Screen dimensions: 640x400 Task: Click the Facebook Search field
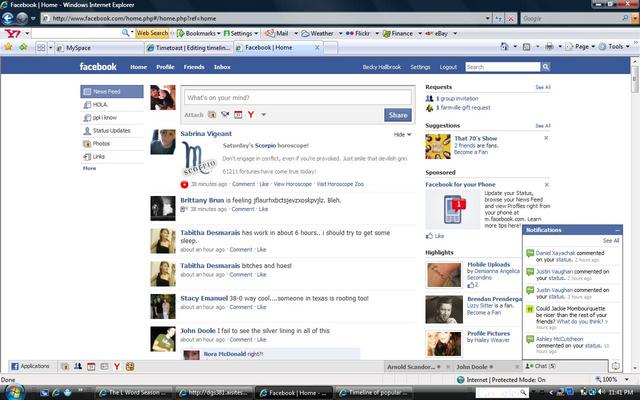503,67
